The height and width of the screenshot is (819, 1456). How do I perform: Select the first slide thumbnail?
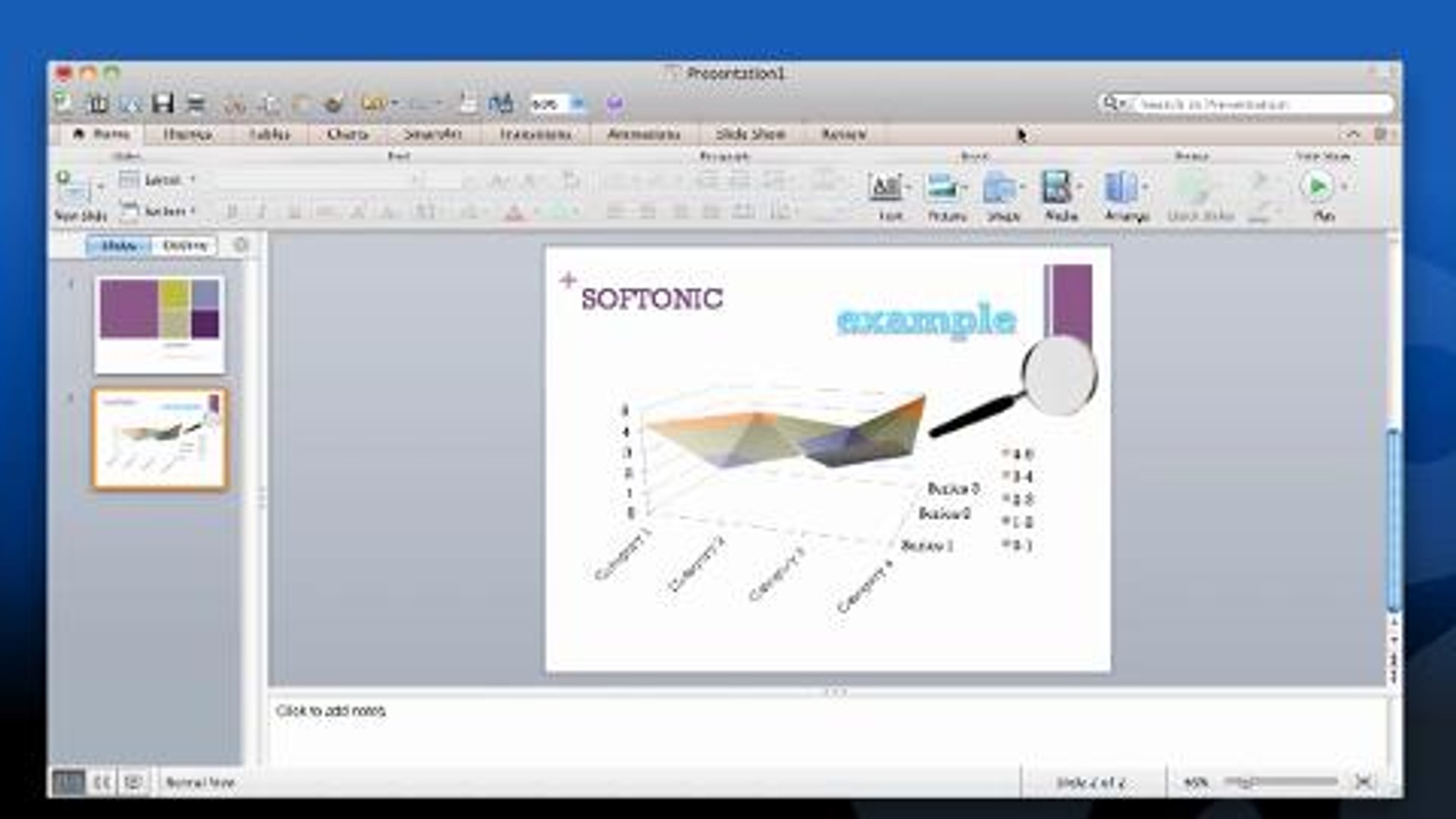tap(159, 325)
